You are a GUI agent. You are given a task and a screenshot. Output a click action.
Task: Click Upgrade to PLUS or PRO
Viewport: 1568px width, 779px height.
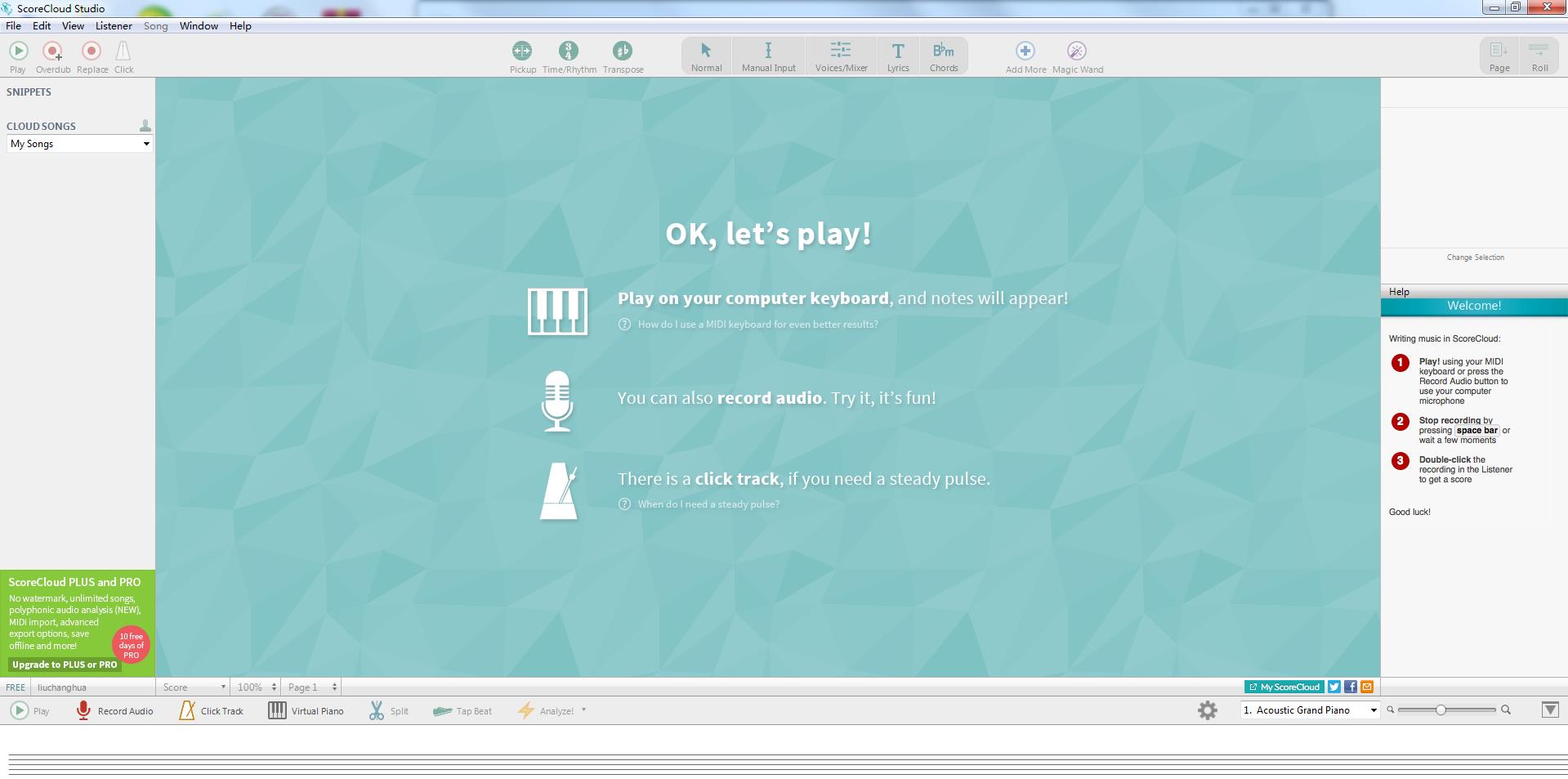65,665
